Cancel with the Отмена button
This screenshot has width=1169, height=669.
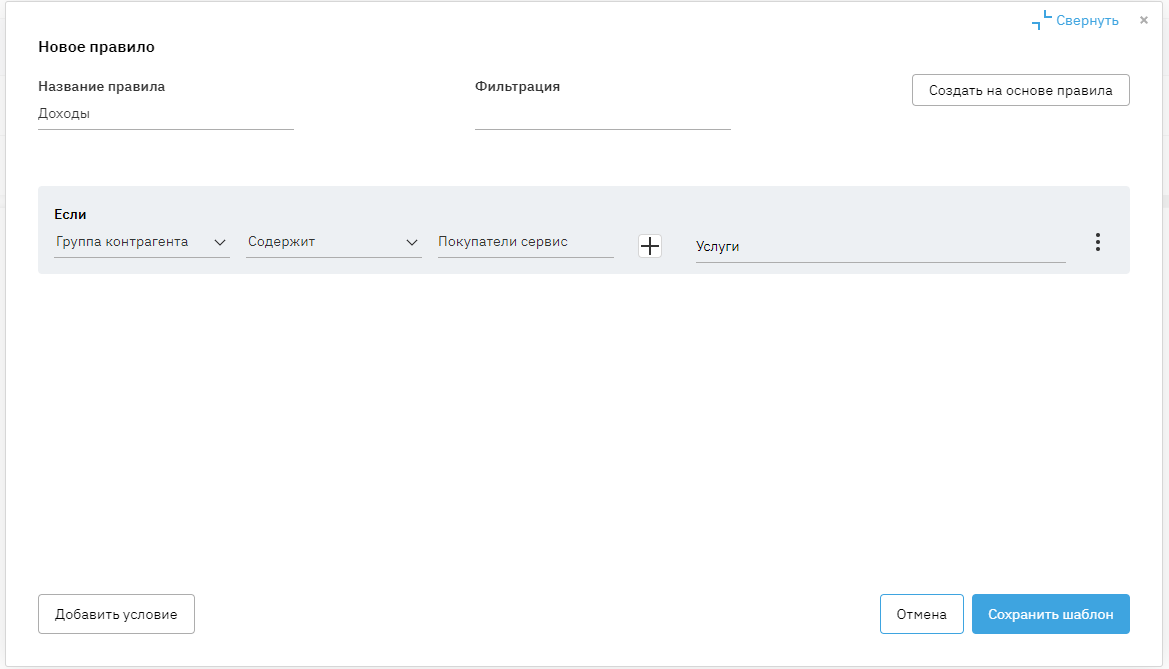tap(921, 615)
